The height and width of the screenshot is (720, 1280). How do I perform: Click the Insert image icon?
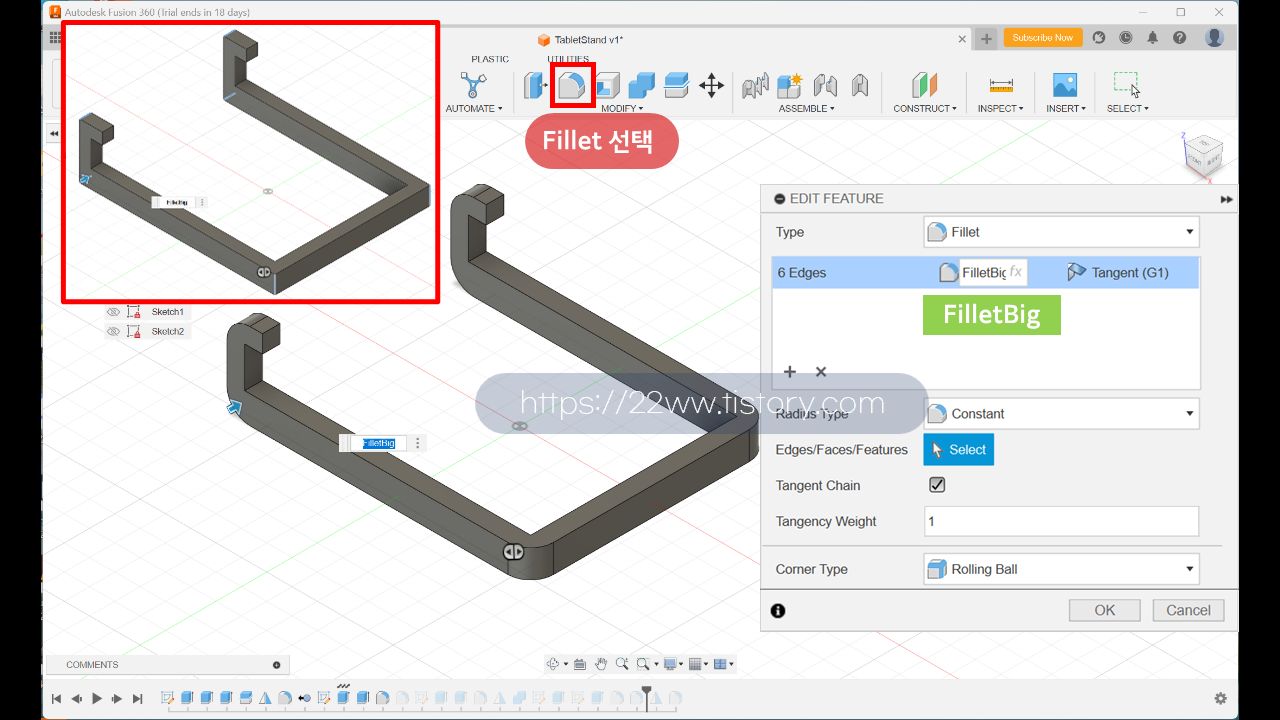click(x=1065, y=86)
